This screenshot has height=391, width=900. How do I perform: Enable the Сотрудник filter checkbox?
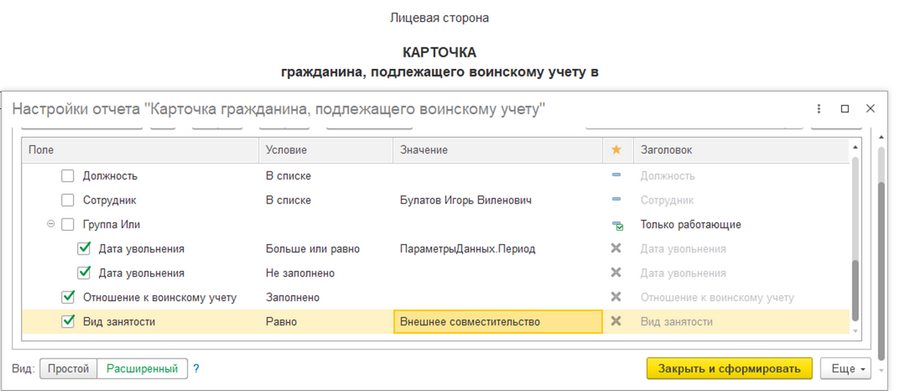[68, 200]
